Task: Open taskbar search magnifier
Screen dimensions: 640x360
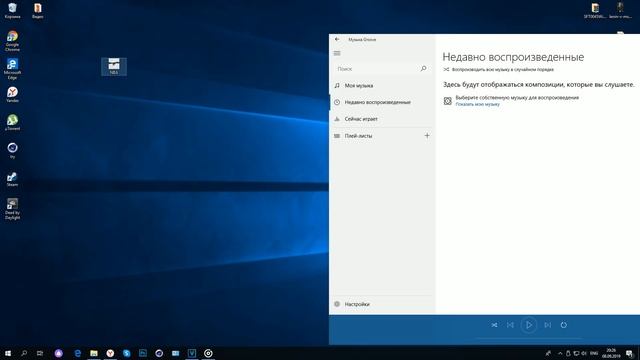Action: (24, 353)
